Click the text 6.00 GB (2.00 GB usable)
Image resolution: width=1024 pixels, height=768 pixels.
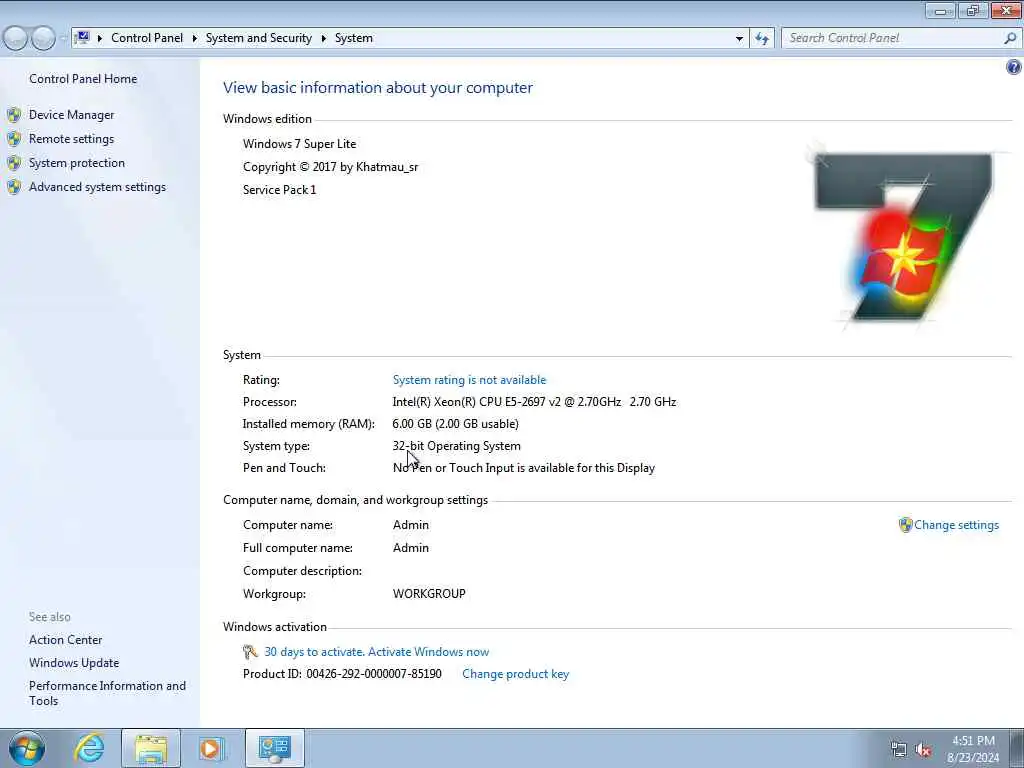coord(455,424)
